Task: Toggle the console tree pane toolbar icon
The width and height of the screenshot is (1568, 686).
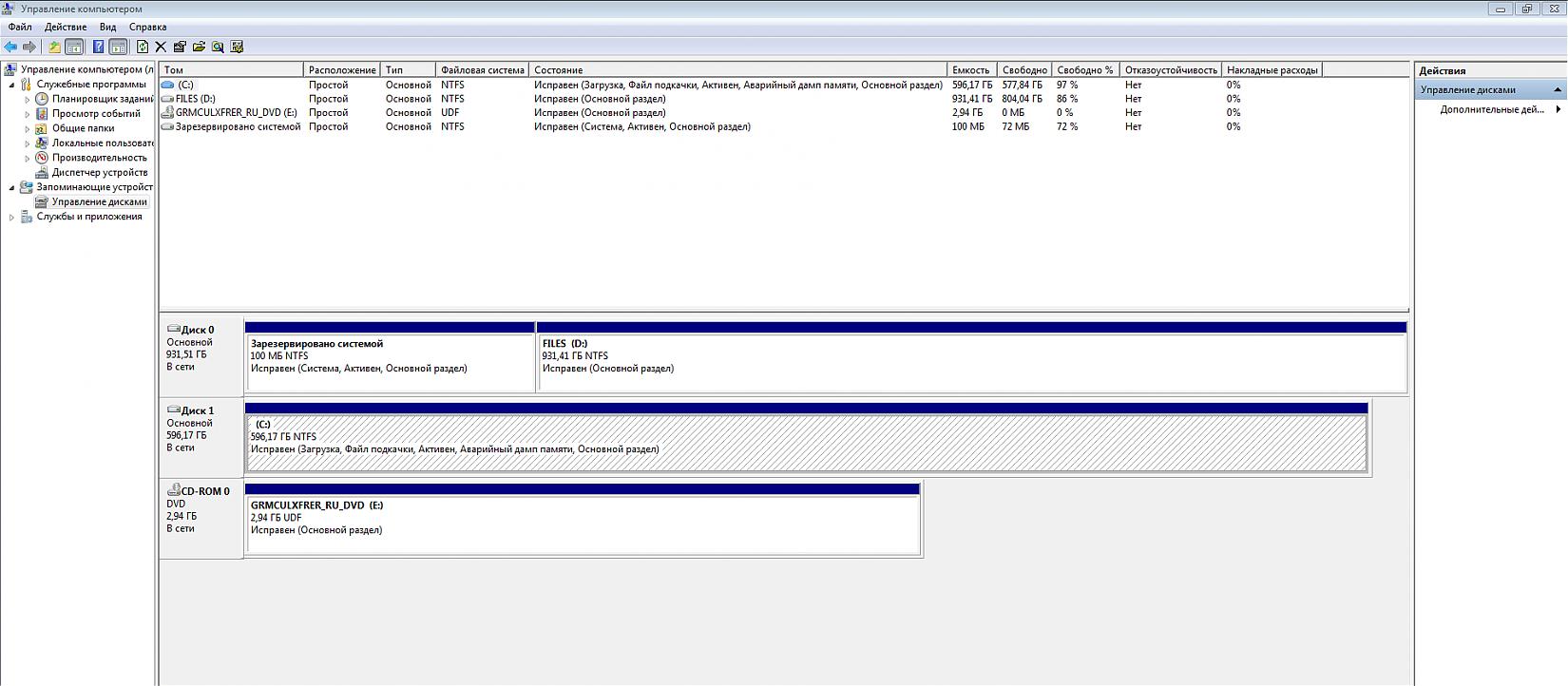Action: (74, 47)
